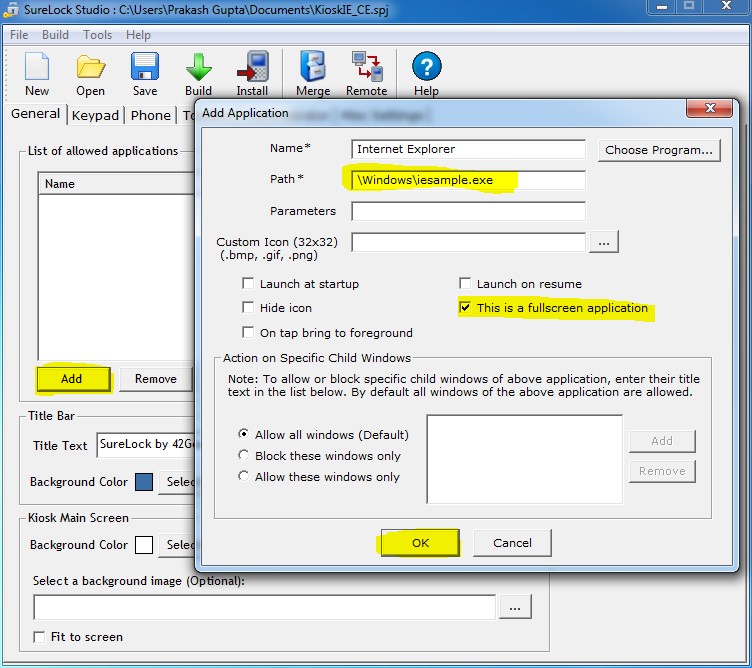
Task: Click the Build green arrow icon
Action: coord(199,68)
